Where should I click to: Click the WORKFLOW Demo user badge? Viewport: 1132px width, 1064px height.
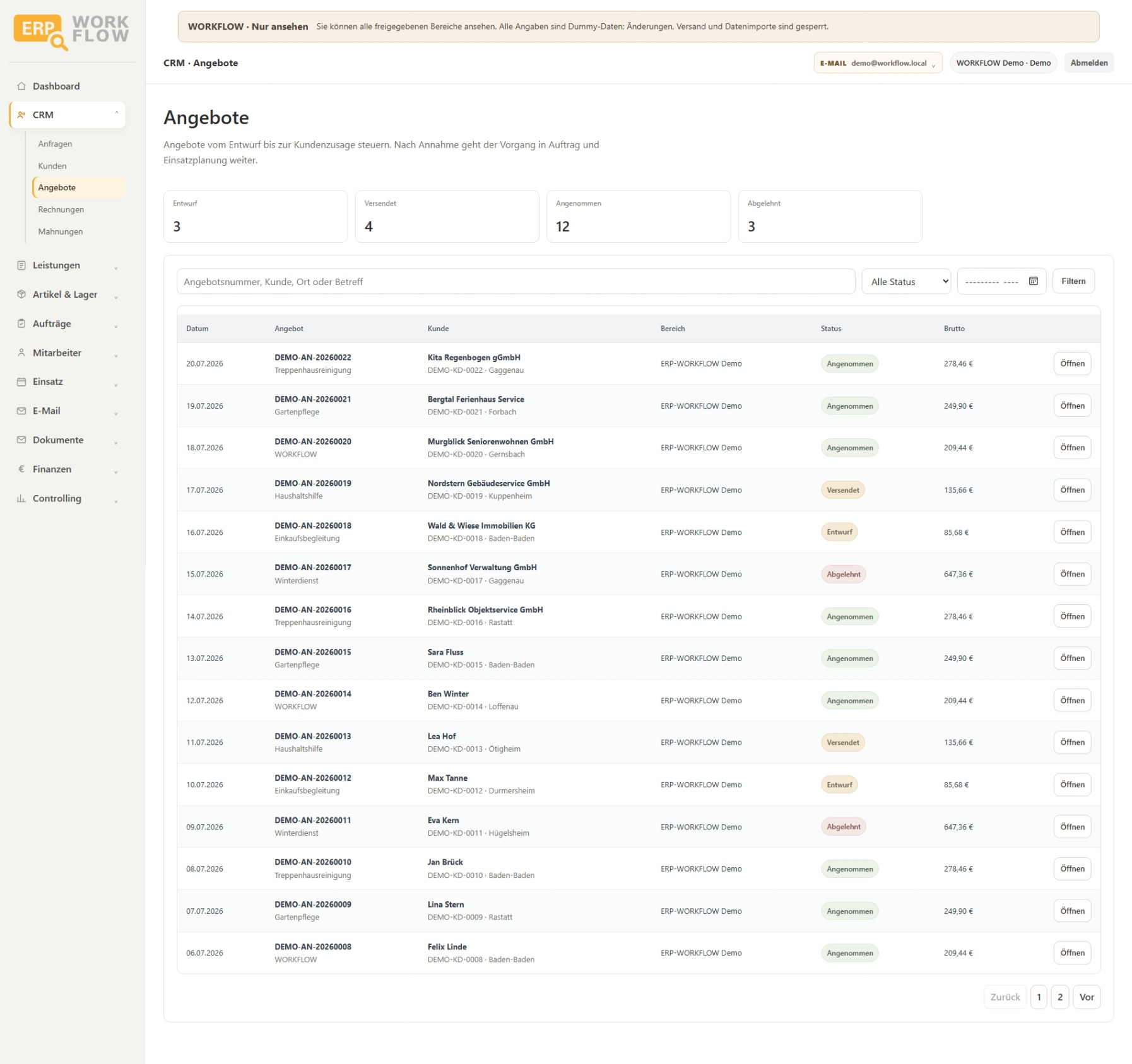[x=1003, y=63]
